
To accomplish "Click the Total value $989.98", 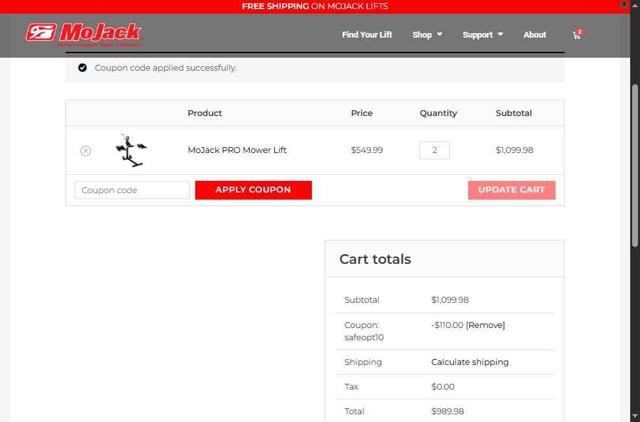I will coord(447,411).
